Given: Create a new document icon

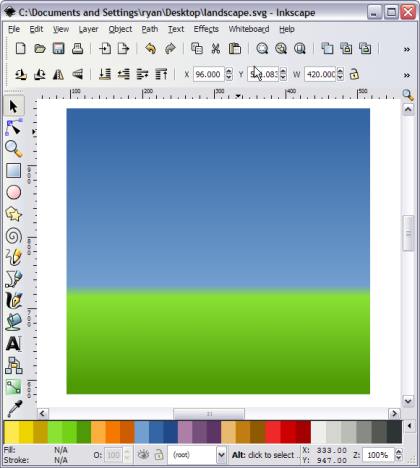Looking at the screenshot, I should 21,49.
